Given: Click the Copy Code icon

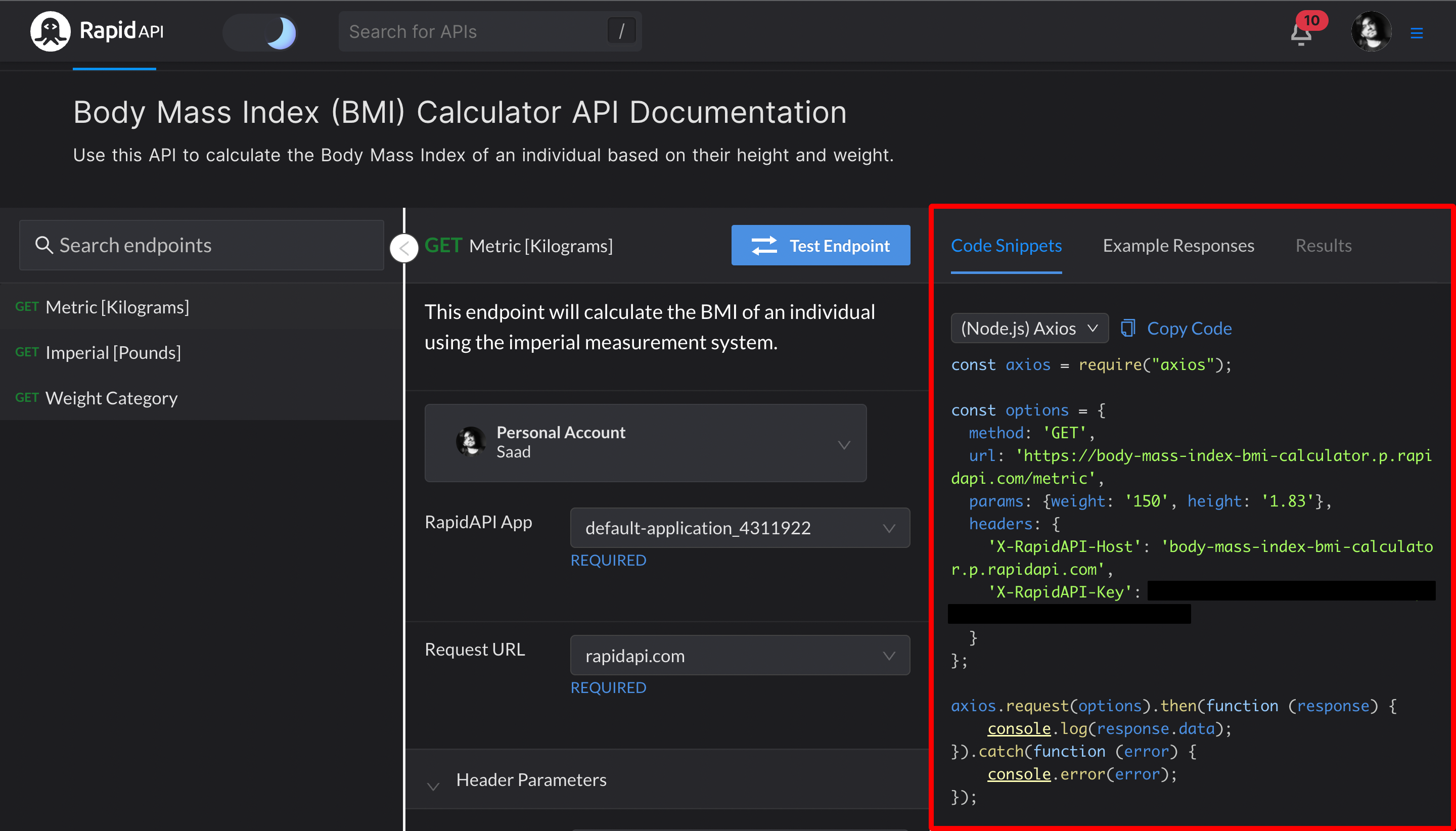Looking at the screenshot, I should coord(1128,328).
